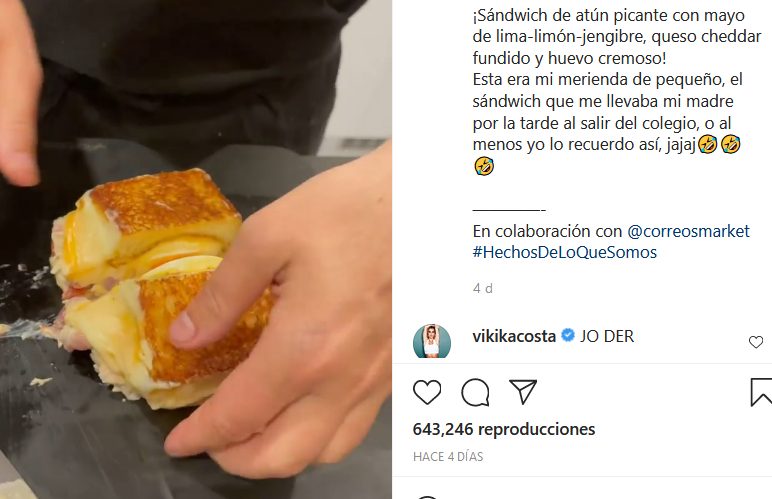
Task: Click the HACE 4 DÍAS post date
Action: coord(448,457)
